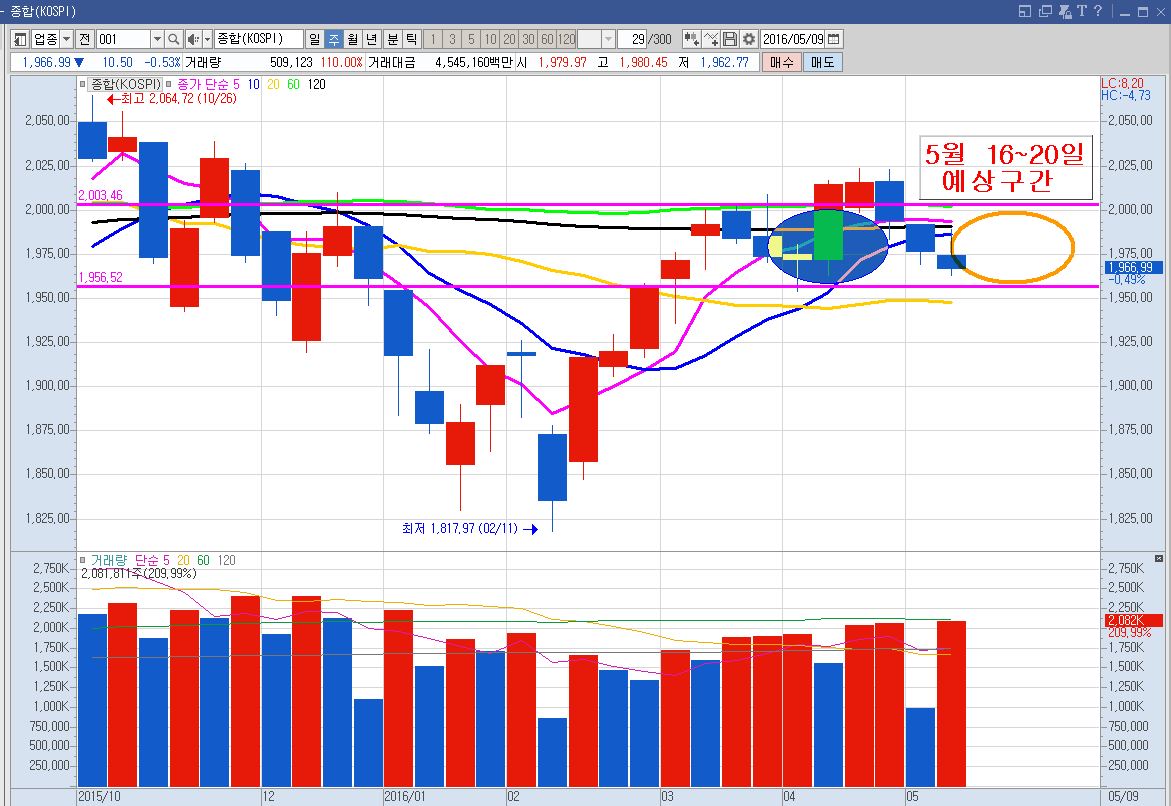The image size is (1171, 806).
Task: Click the blue 매도 sell button
Action: coord(823,62)
